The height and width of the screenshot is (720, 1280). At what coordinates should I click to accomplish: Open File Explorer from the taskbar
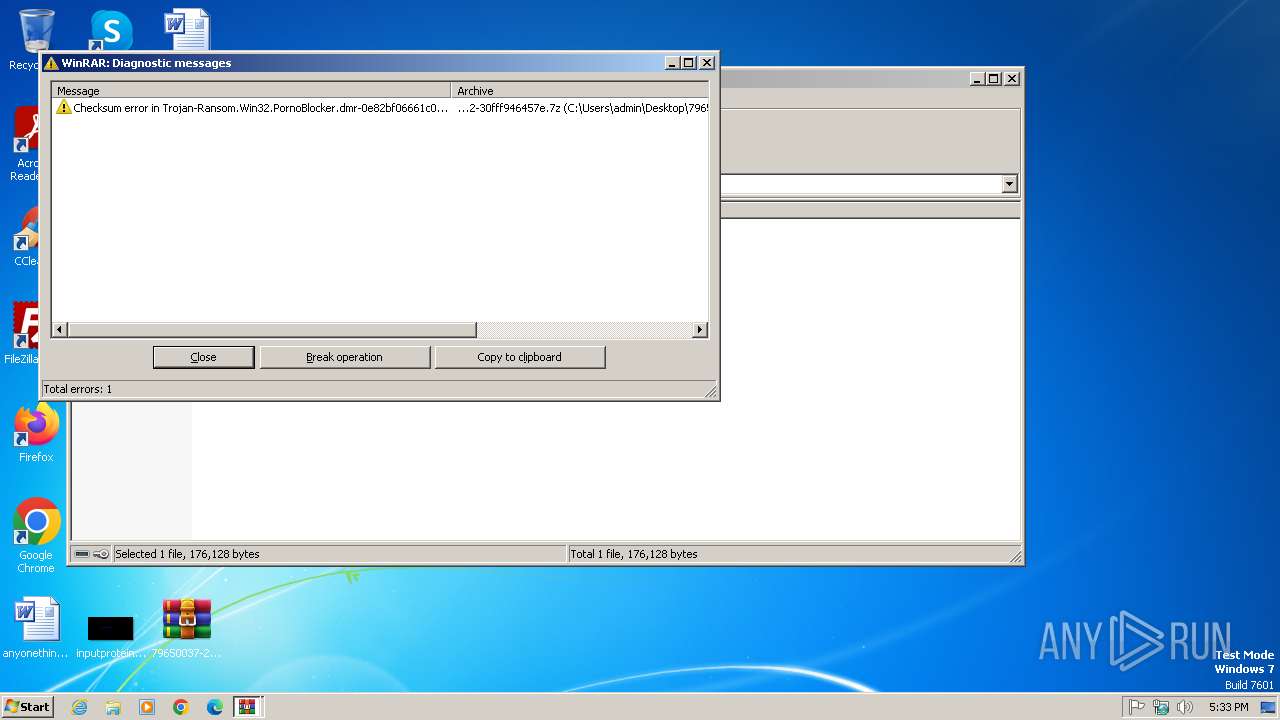[x=113, y=707]
